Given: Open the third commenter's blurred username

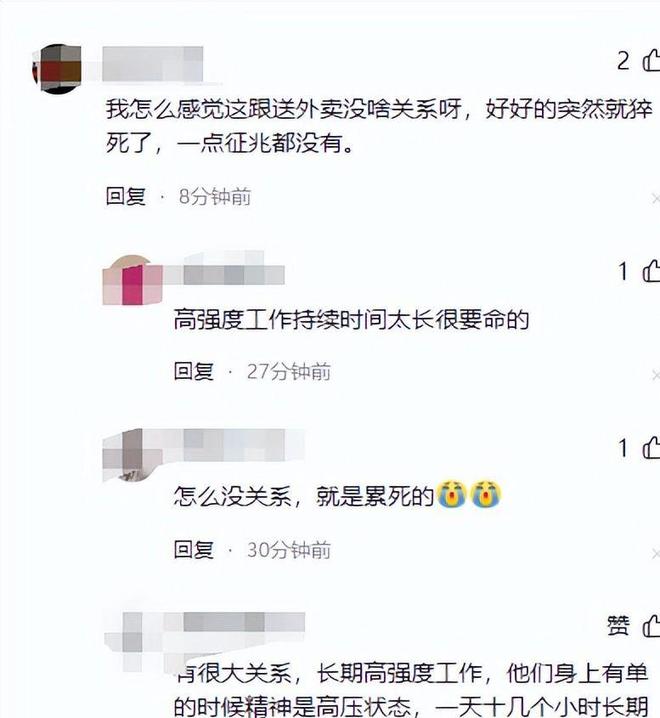Looking at the screenshot, I should click(235, 444).
